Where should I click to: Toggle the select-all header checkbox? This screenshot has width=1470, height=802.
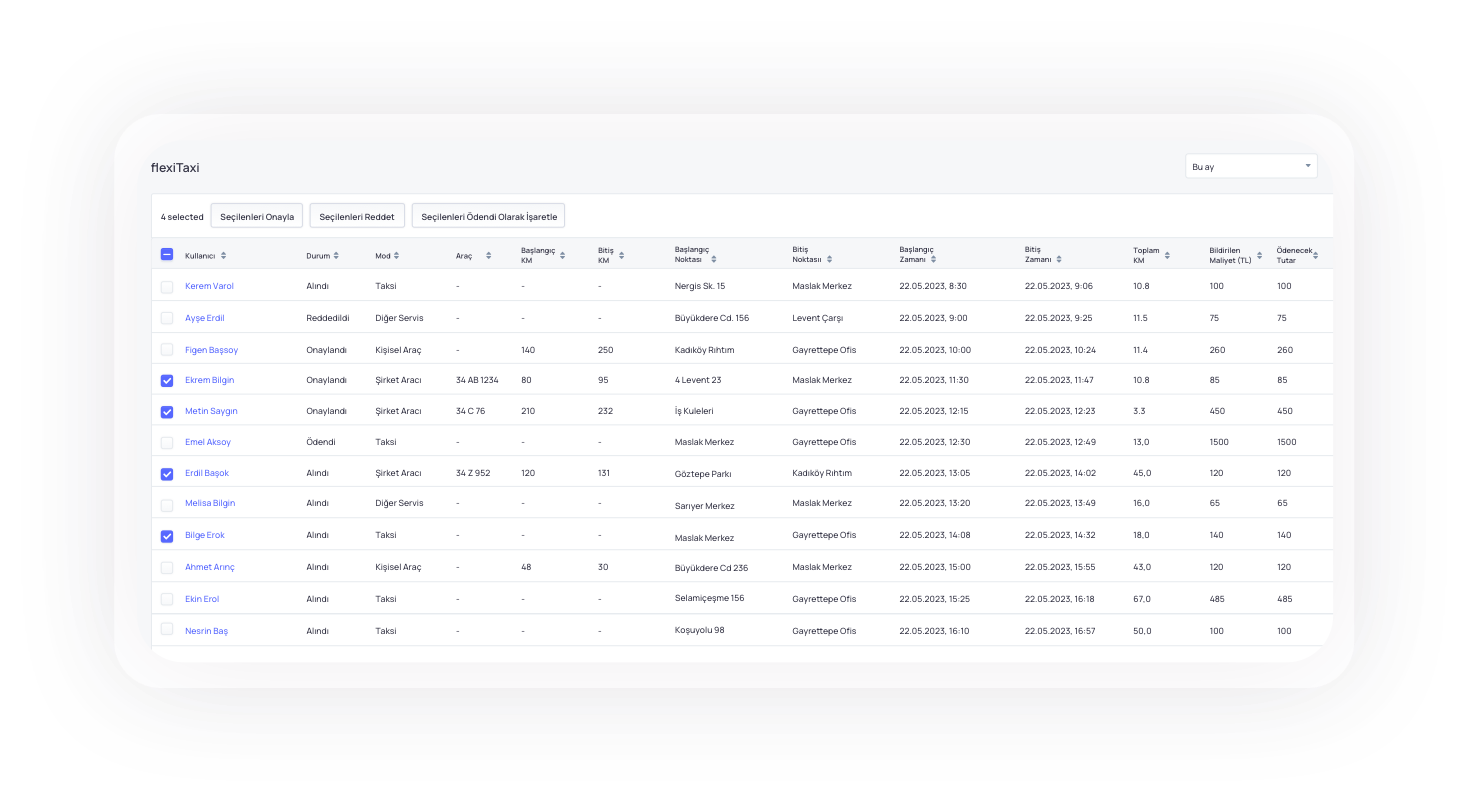pos(167,255)
